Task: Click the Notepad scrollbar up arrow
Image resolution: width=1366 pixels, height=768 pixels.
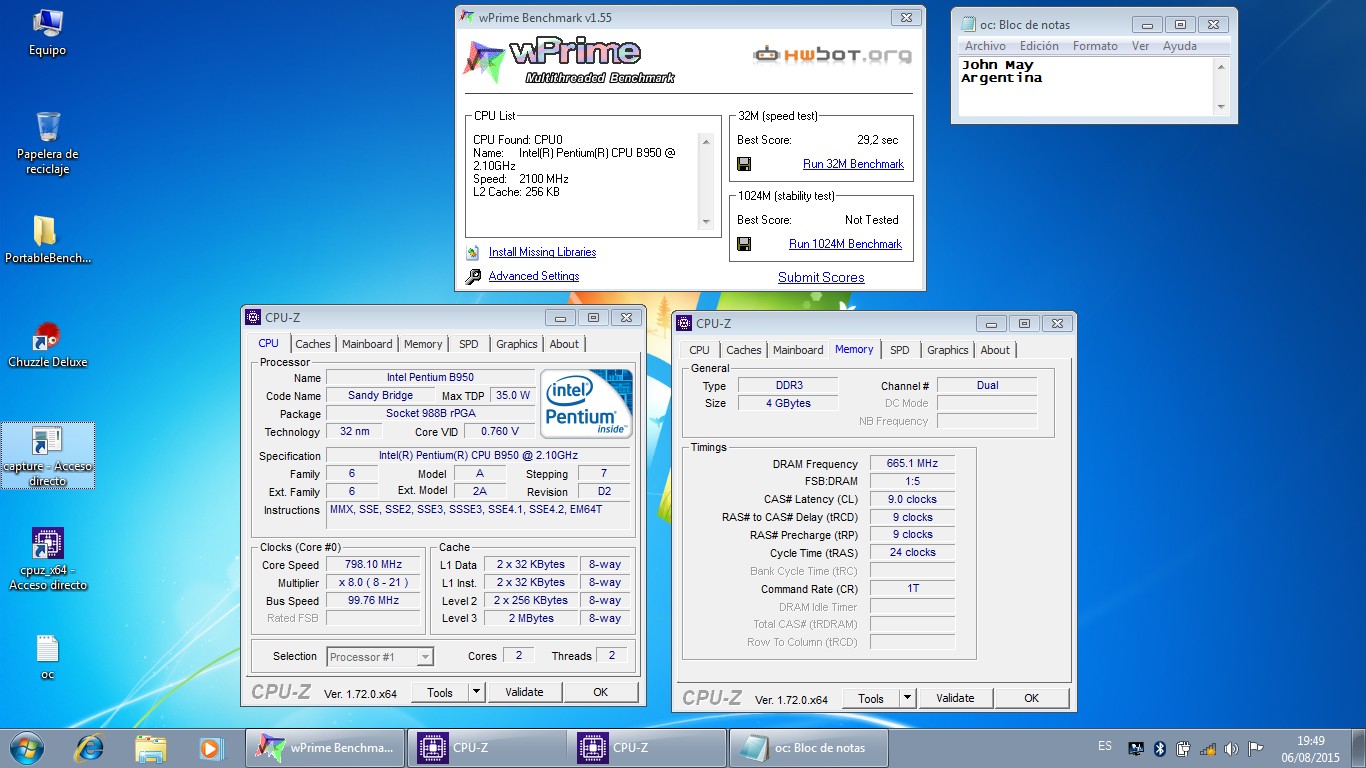Action: click(x=1221, y=67)
